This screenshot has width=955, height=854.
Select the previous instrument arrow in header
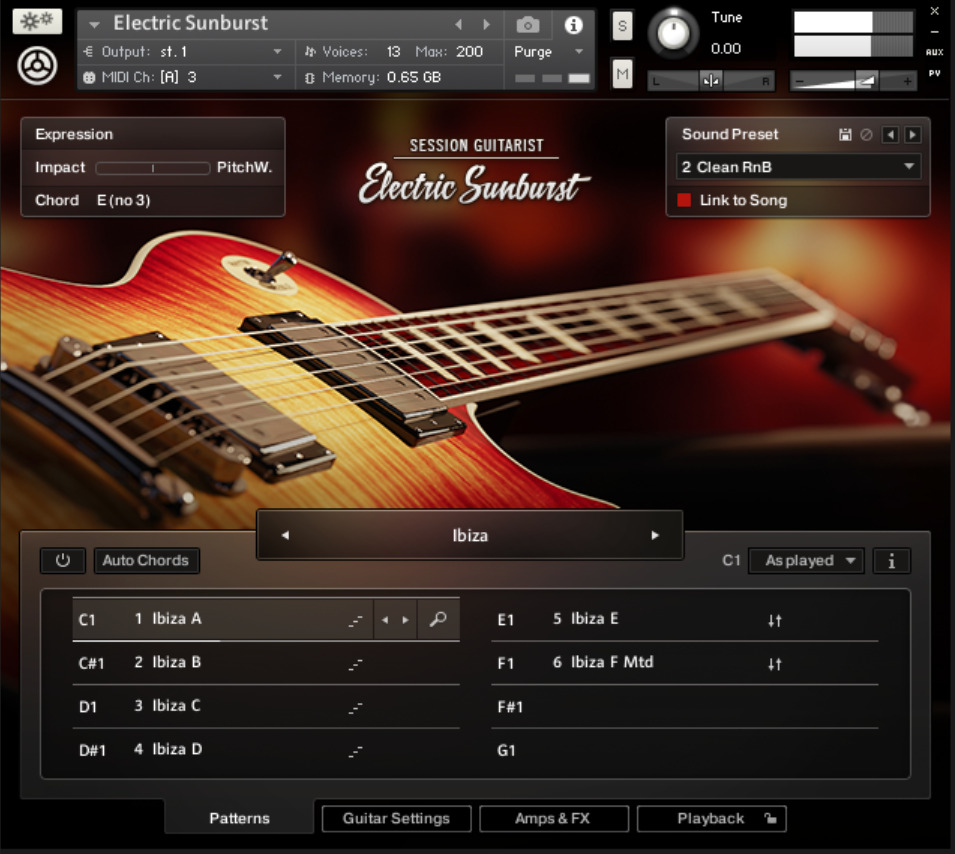coord(459,24)
